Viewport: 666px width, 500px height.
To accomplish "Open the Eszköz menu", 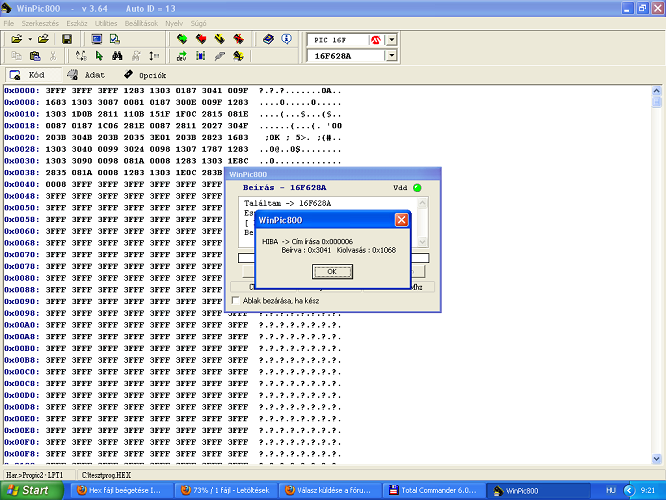I will pos(76,23).
